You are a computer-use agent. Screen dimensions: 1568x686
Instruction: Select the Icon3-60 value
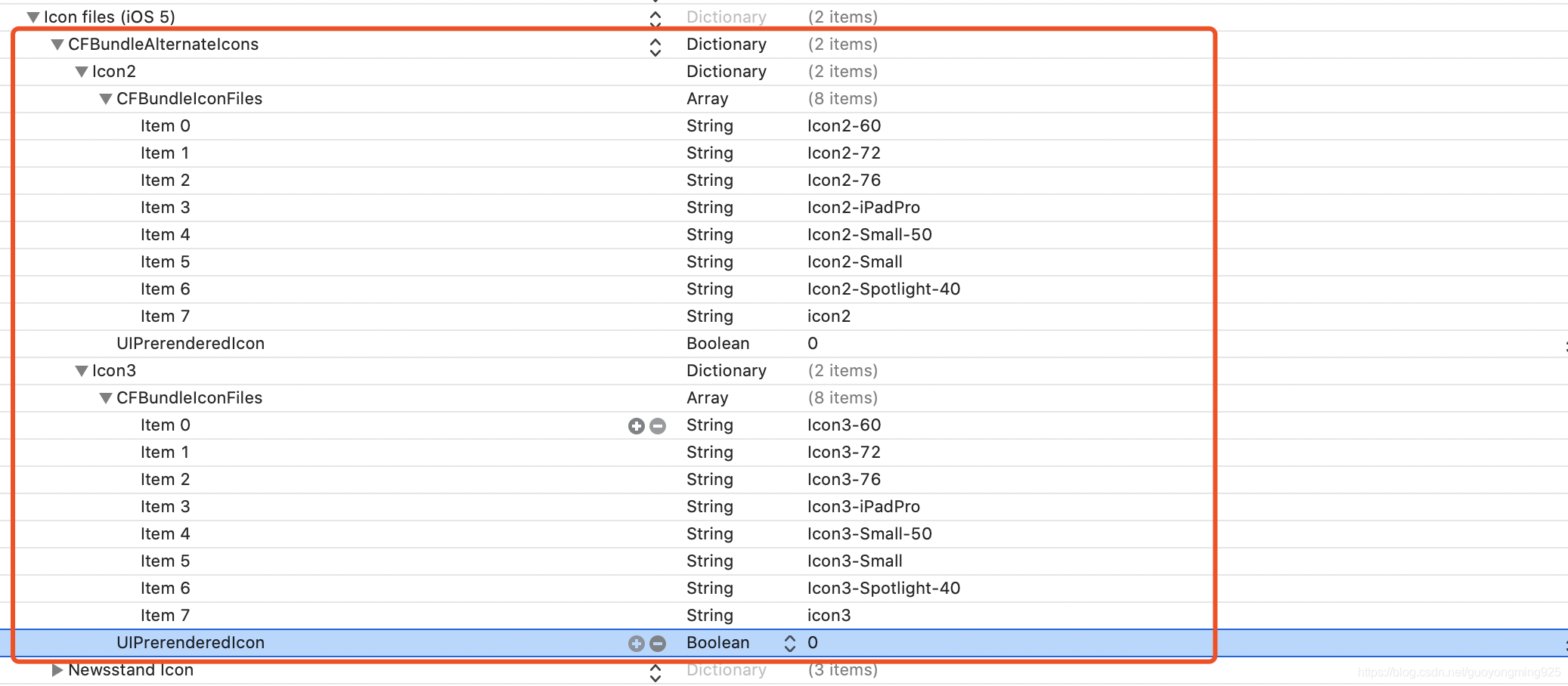click(844, 425)
